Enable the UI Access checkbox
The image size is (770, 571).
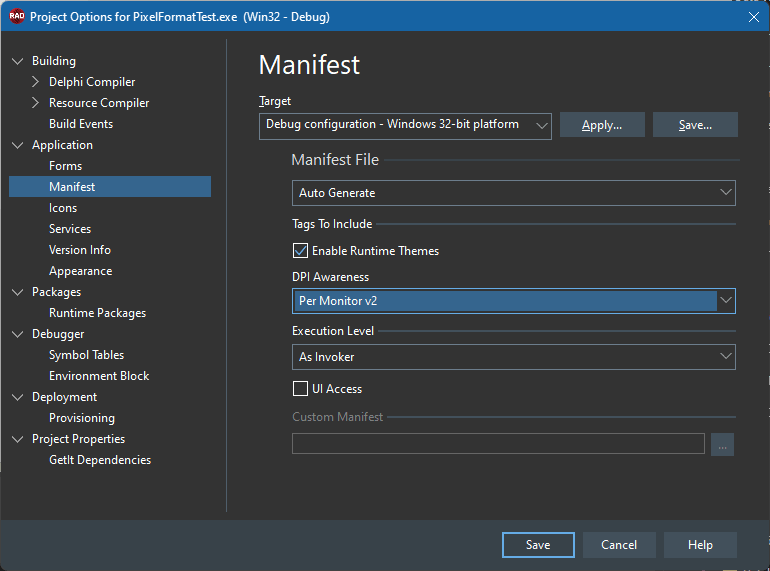pos(301,389)
